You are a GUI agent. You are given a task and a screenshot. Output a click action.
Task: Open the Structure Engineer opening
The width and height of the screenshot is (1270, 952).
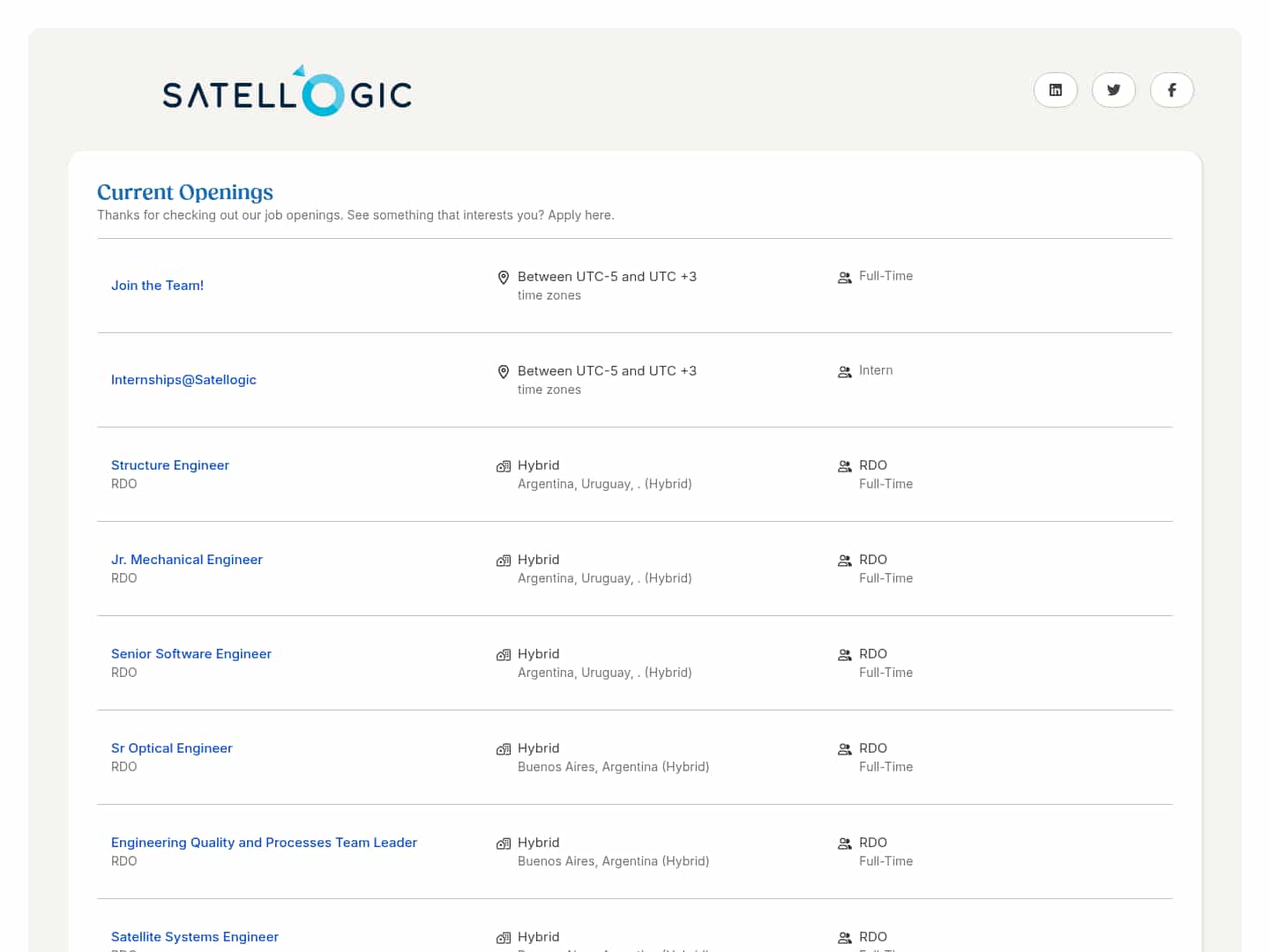coord(170,465)
